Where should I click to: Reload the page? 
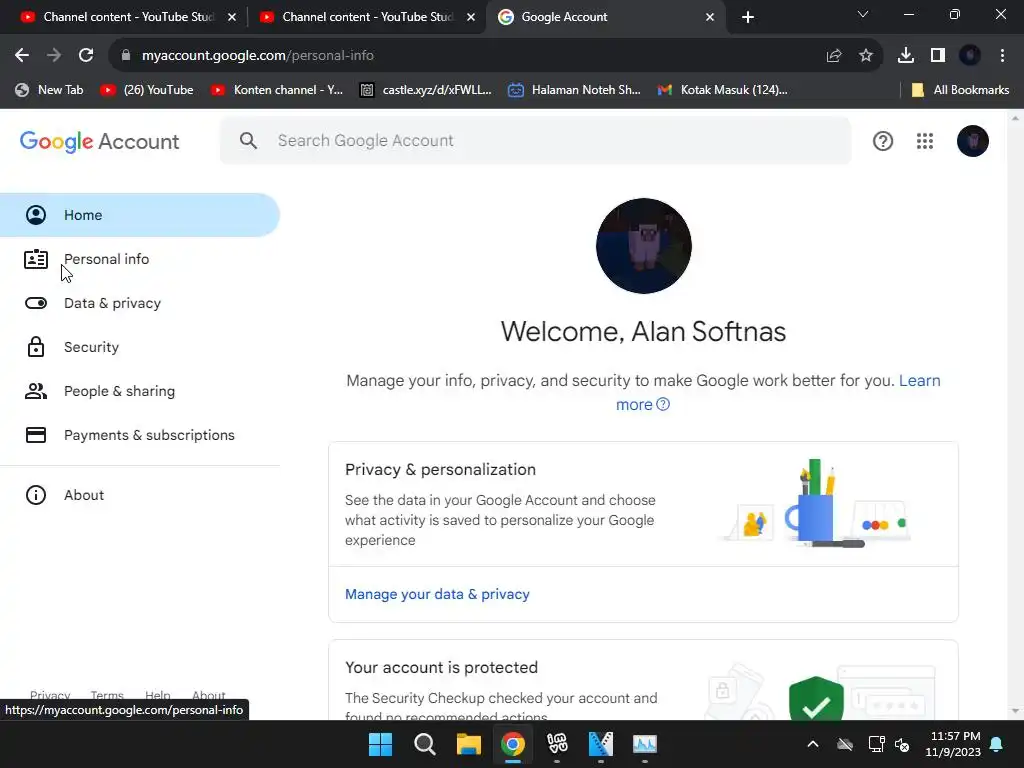coord(86,56)
